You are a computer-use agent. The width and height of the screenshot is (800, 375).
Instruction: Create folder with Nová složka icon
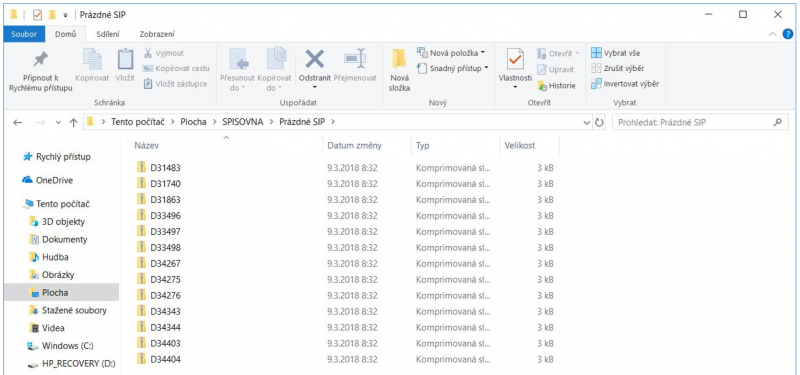(x=399, y=59)
